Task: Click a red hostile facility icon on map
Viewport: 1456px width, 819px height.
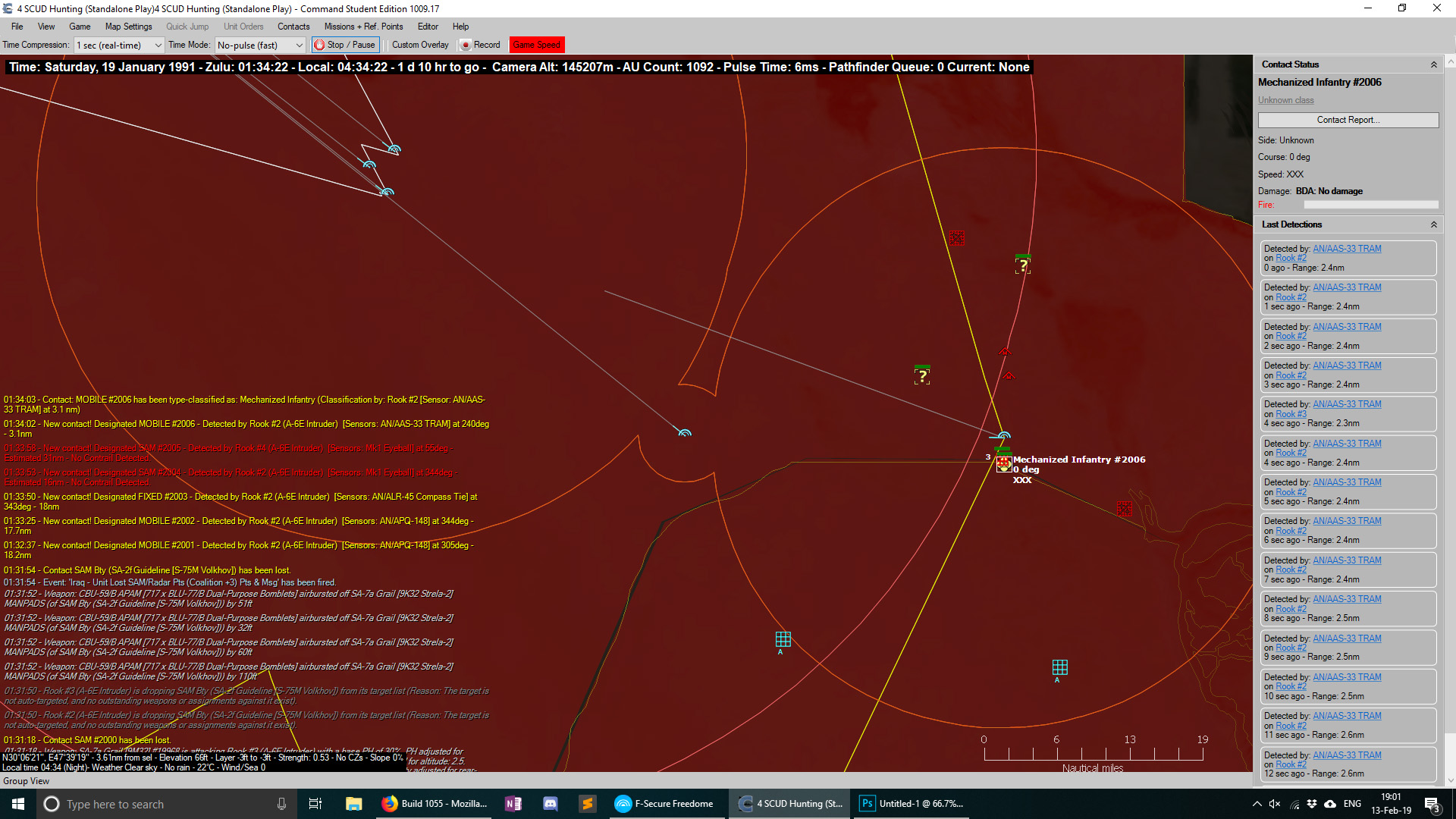Action: coord(957,237)
